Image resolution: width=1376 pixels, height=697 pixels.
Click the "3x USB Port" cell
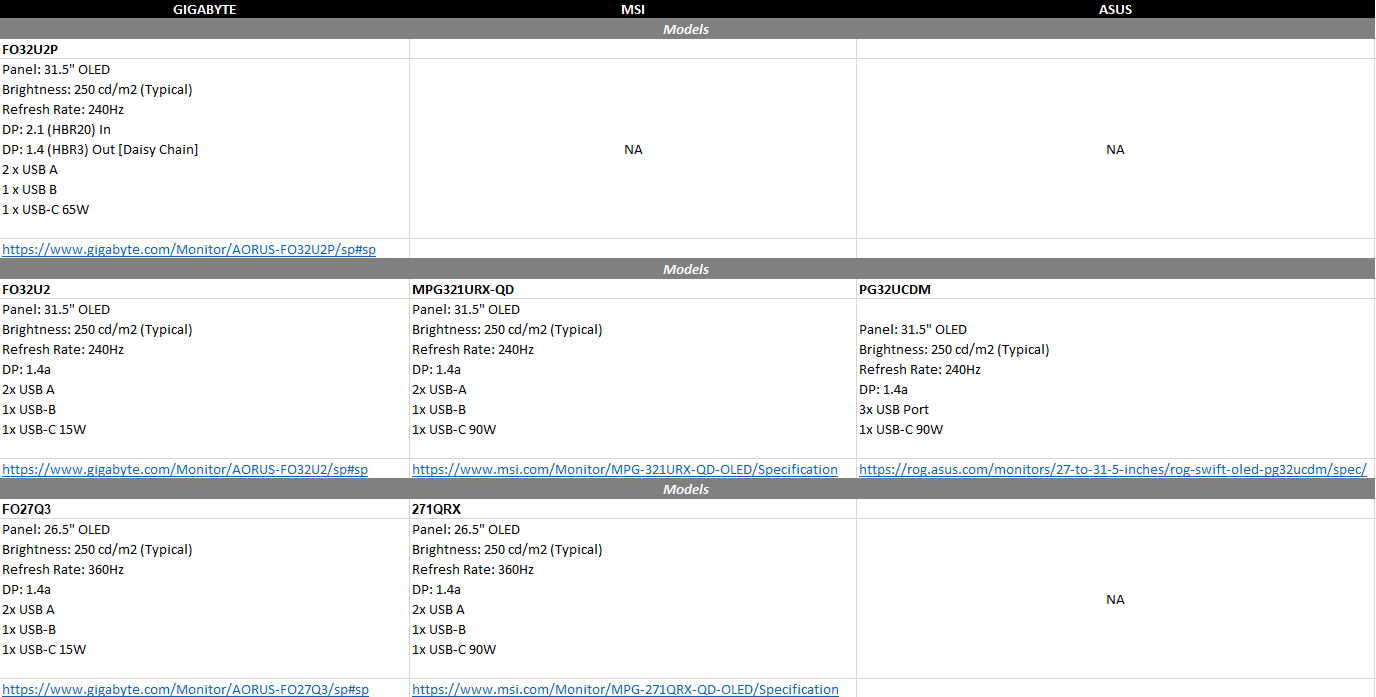coord(893,409)
